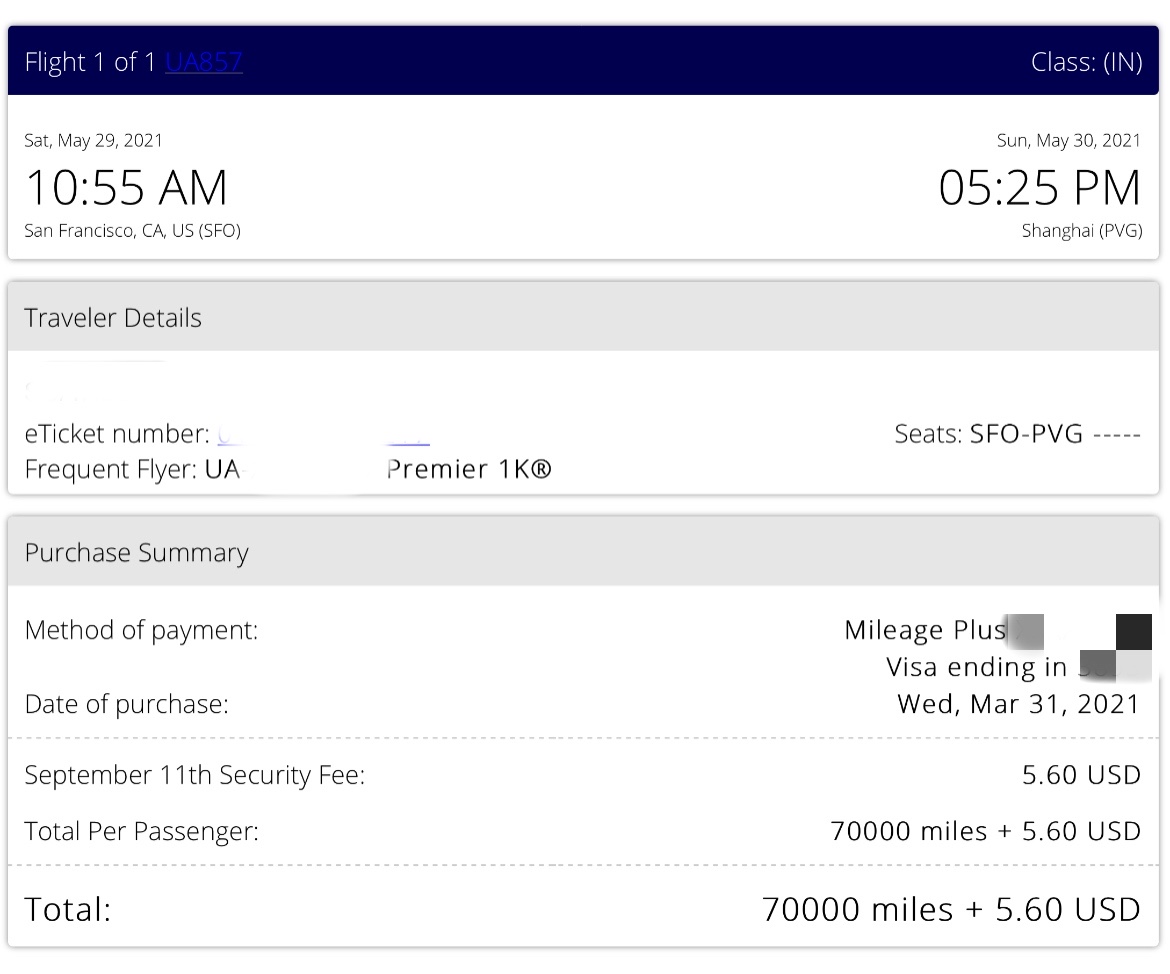Click the "Flight 1 of 1" header text
This screenshot has height=974, width=1170.
[91, 62]
